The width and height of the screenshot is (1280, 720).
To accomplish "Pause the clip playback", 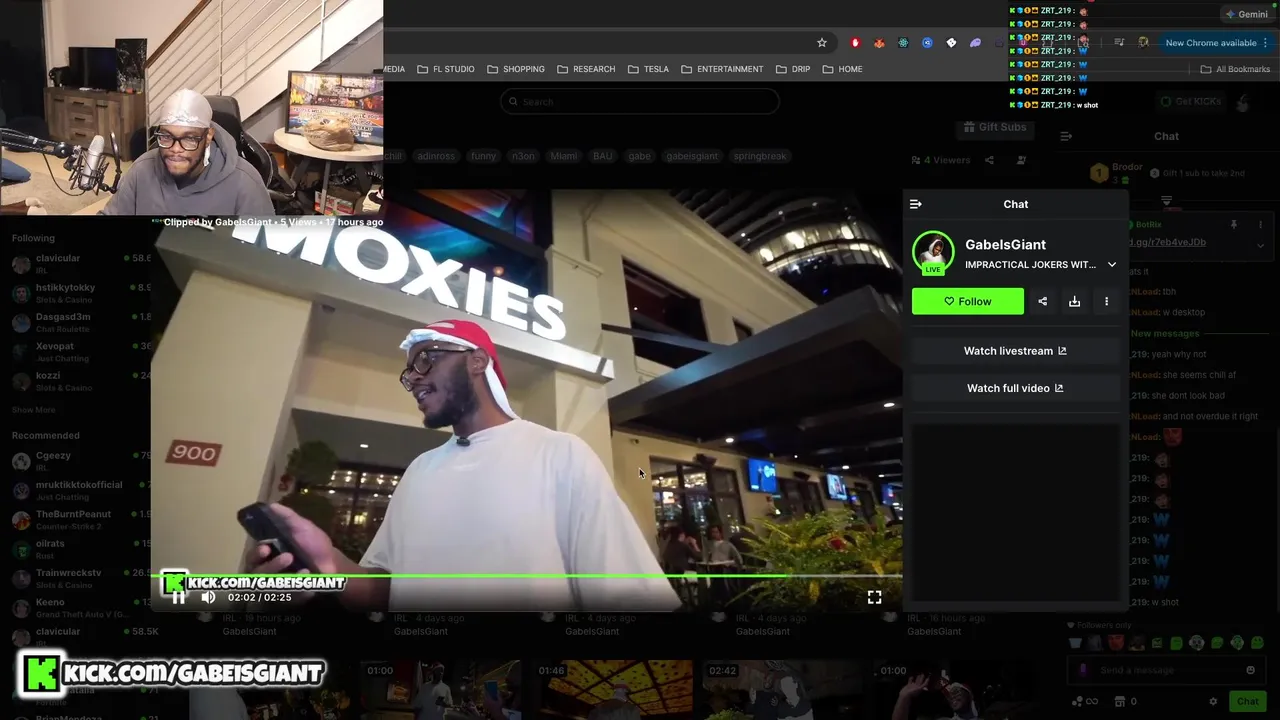I will (178, 597).
